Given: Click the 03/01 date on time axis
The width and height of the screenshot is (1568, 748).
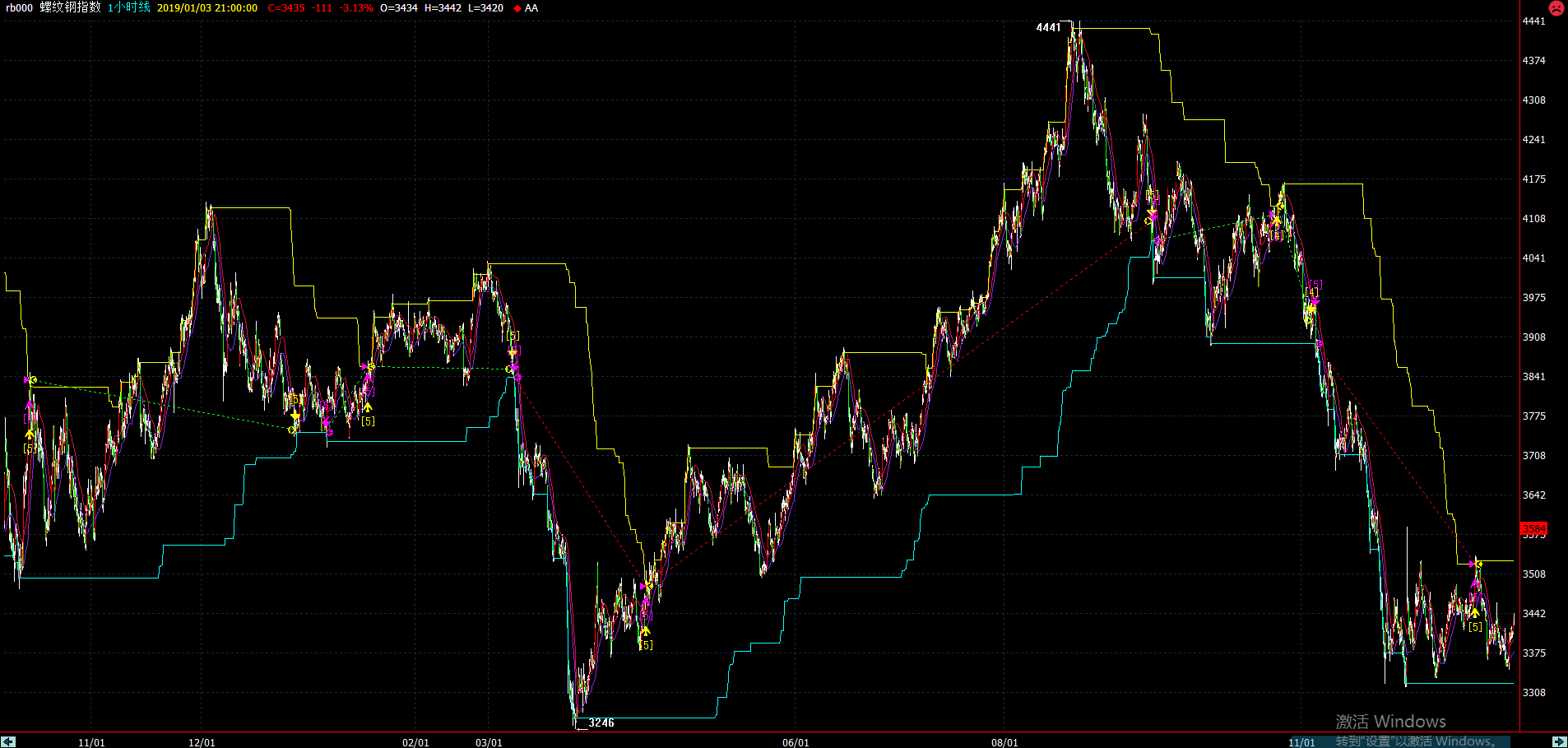Looking at the screenshot, I should tap(489, 742).
